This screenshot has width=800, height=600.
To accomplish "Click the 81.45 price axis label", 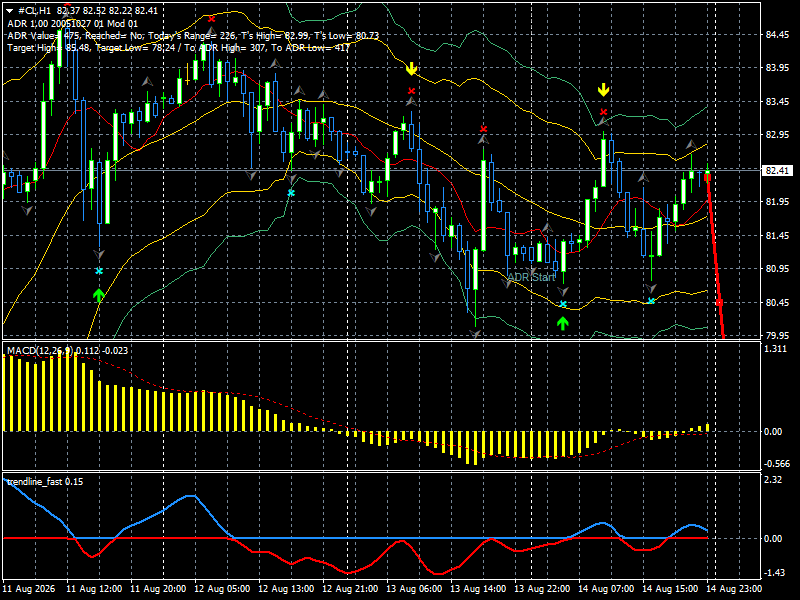I will coord(777,235).
